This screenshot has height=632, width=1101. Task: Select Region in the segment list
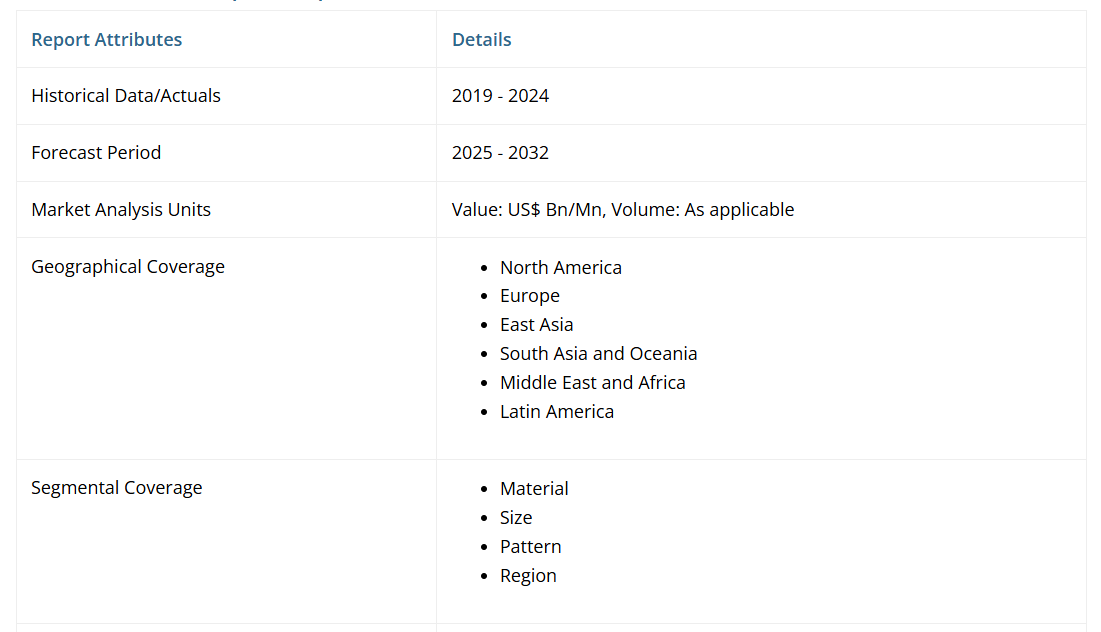pyautogui.click(x=528, y=576)
